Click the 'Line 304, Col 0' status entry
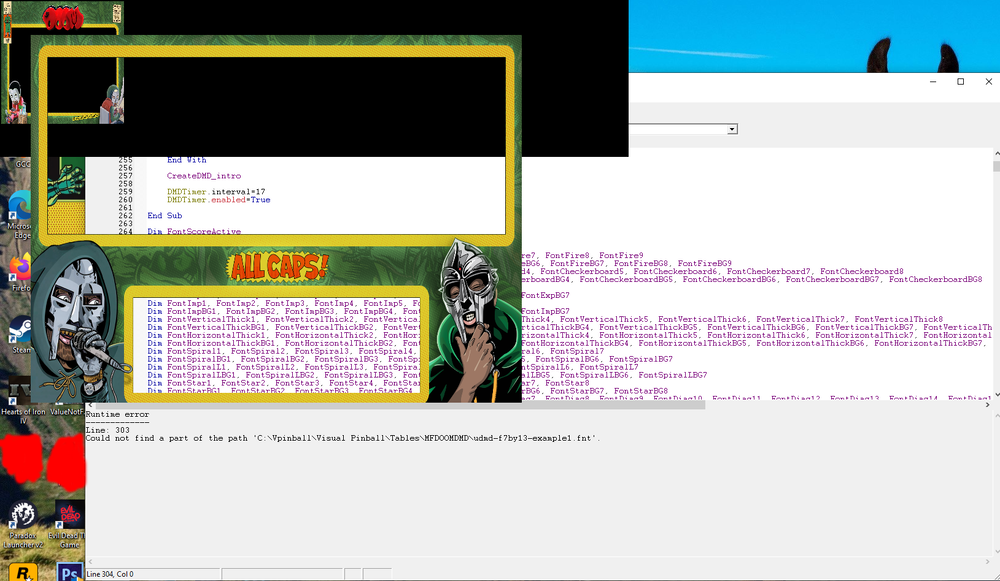The width and height of the screenshot is (1000, 581). coord(110,574)
